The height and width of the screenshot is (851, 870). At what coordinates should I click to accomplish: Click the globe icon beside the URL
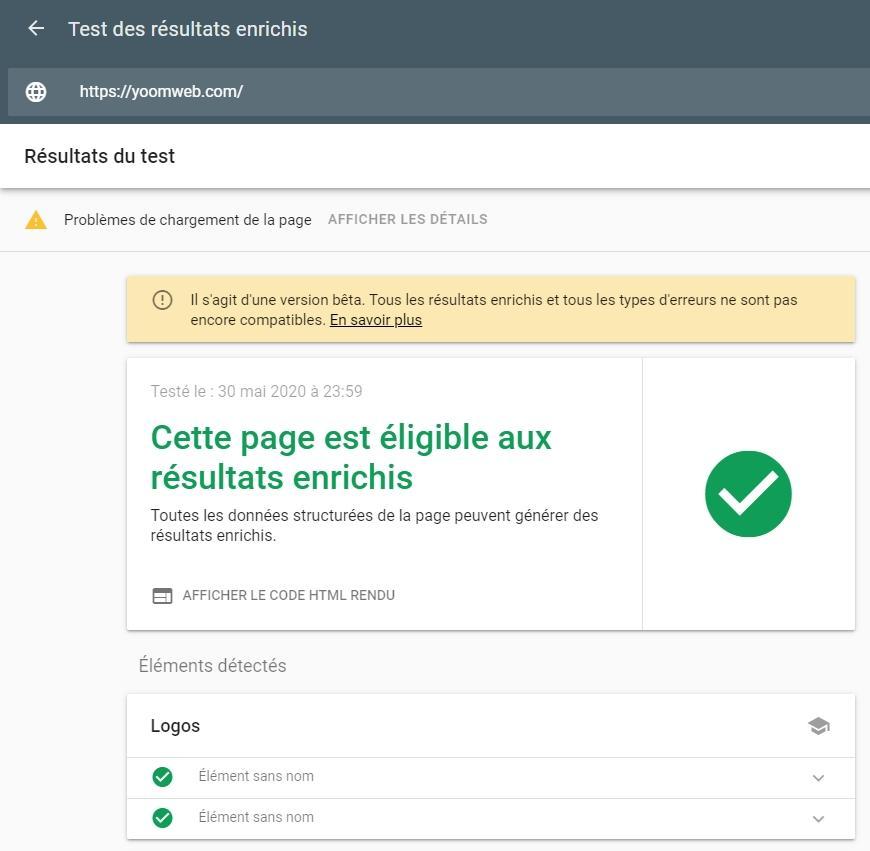(36, 92)
